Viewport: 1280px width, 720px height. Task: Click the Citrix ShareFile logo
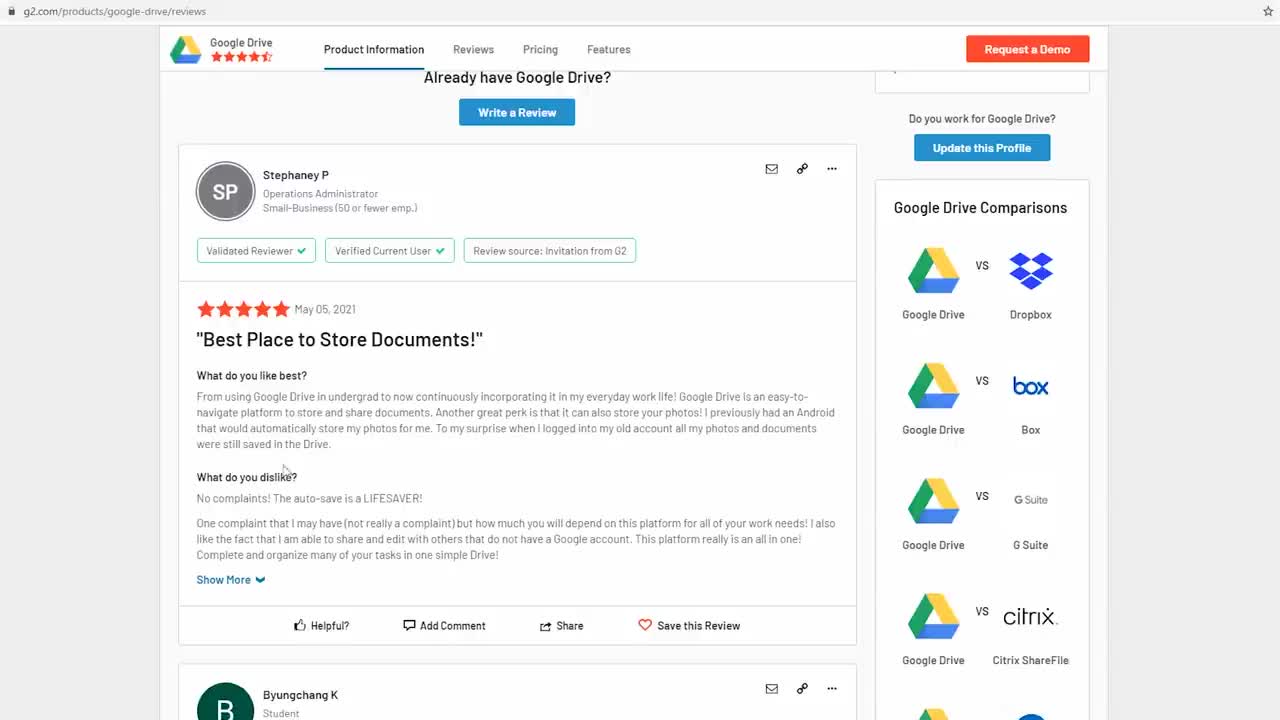[1031, 616]
